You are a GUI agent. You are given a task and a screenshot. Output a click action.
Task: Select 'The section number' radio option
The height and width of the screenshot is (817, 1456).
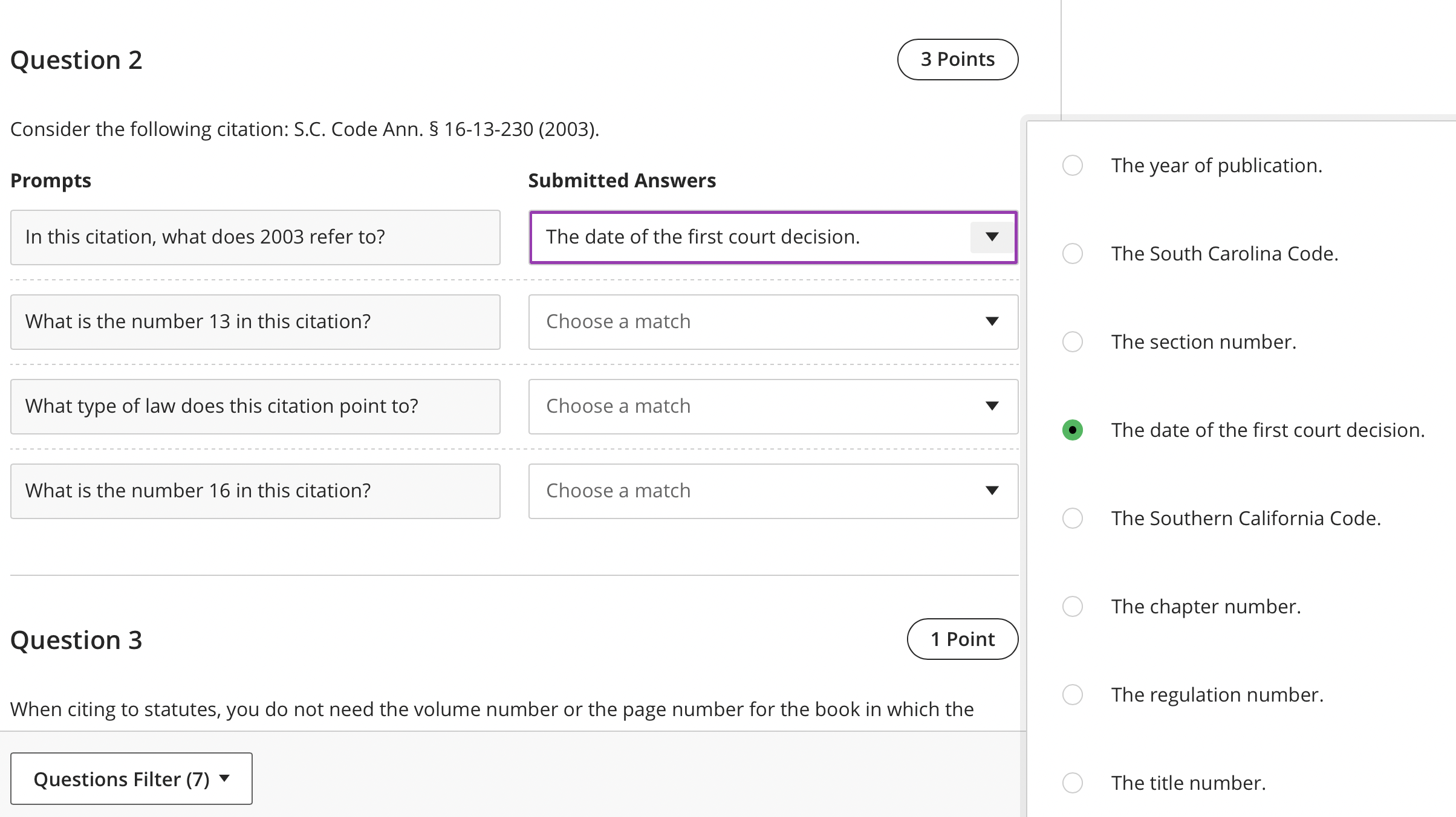pos(1073,342)
